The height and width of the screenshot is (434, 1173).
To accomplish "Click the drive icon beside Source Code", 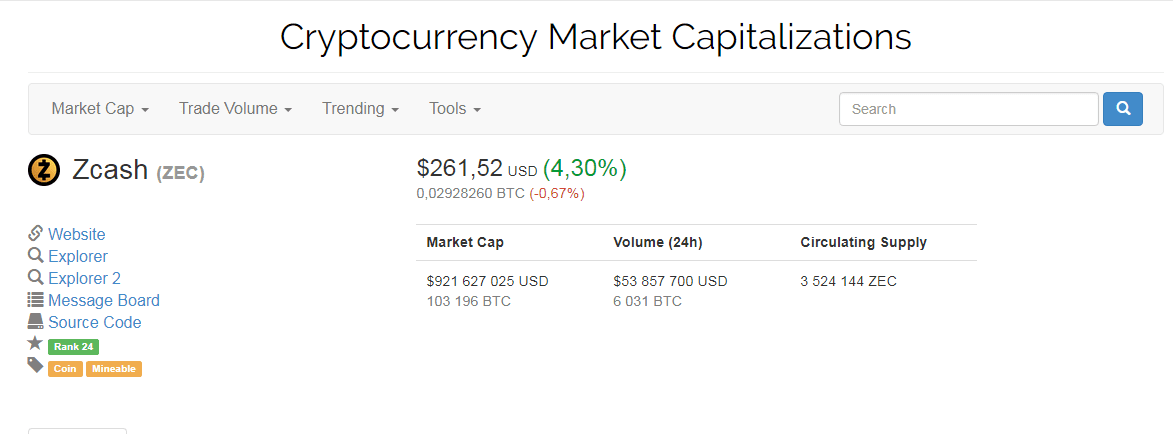I will pos(36,322).
